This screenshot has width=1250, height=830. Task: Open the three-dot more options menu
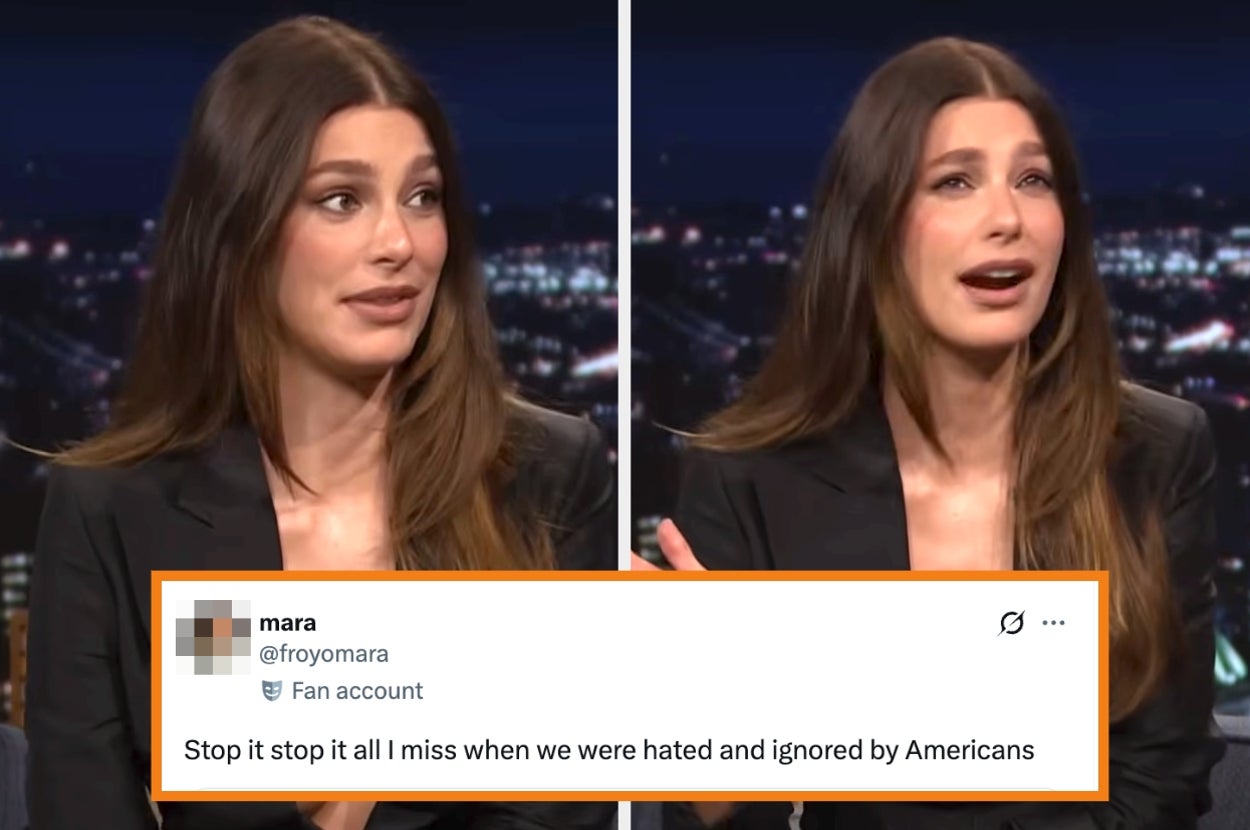[1053, 623]
